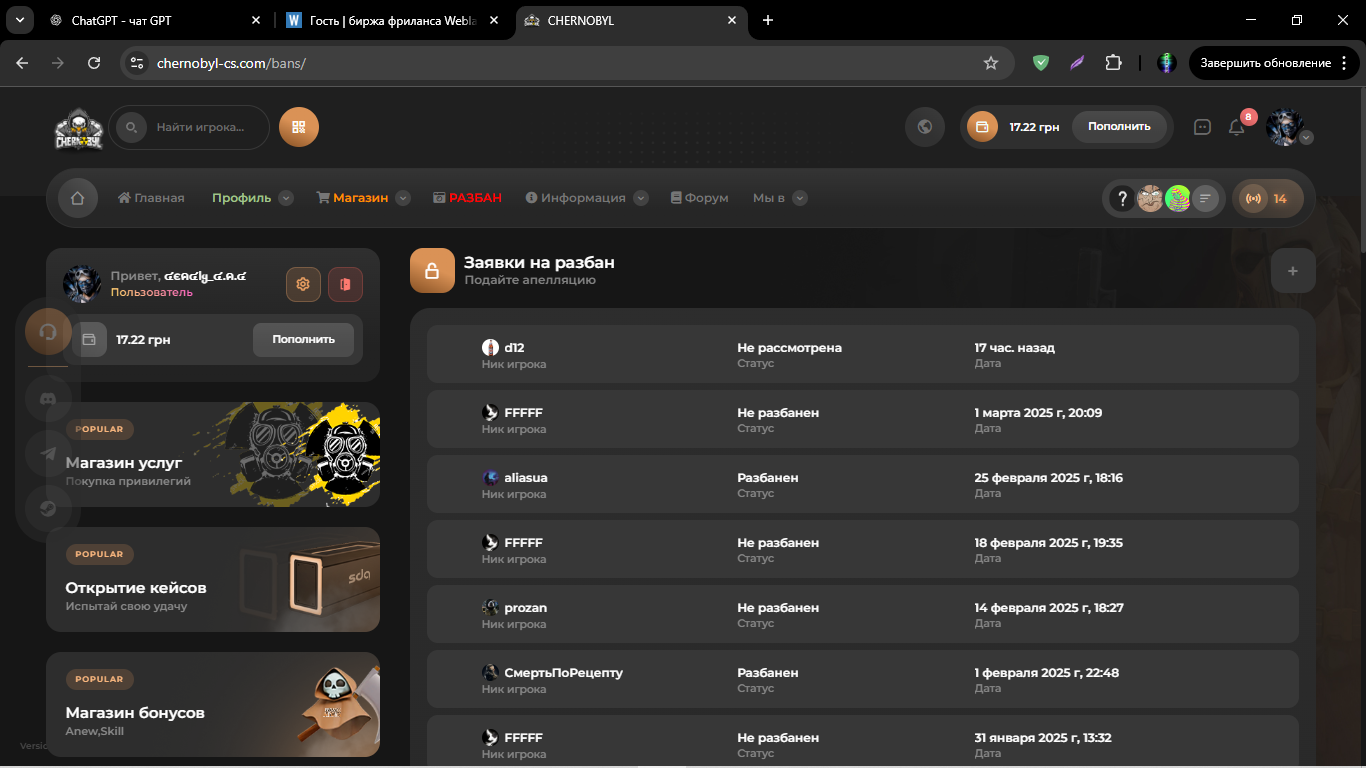Open the РАЗБАН menu item
Image resolution: width=1366 pixels, height=768 pixels.
pyautogui.click(x=467, y=198)
